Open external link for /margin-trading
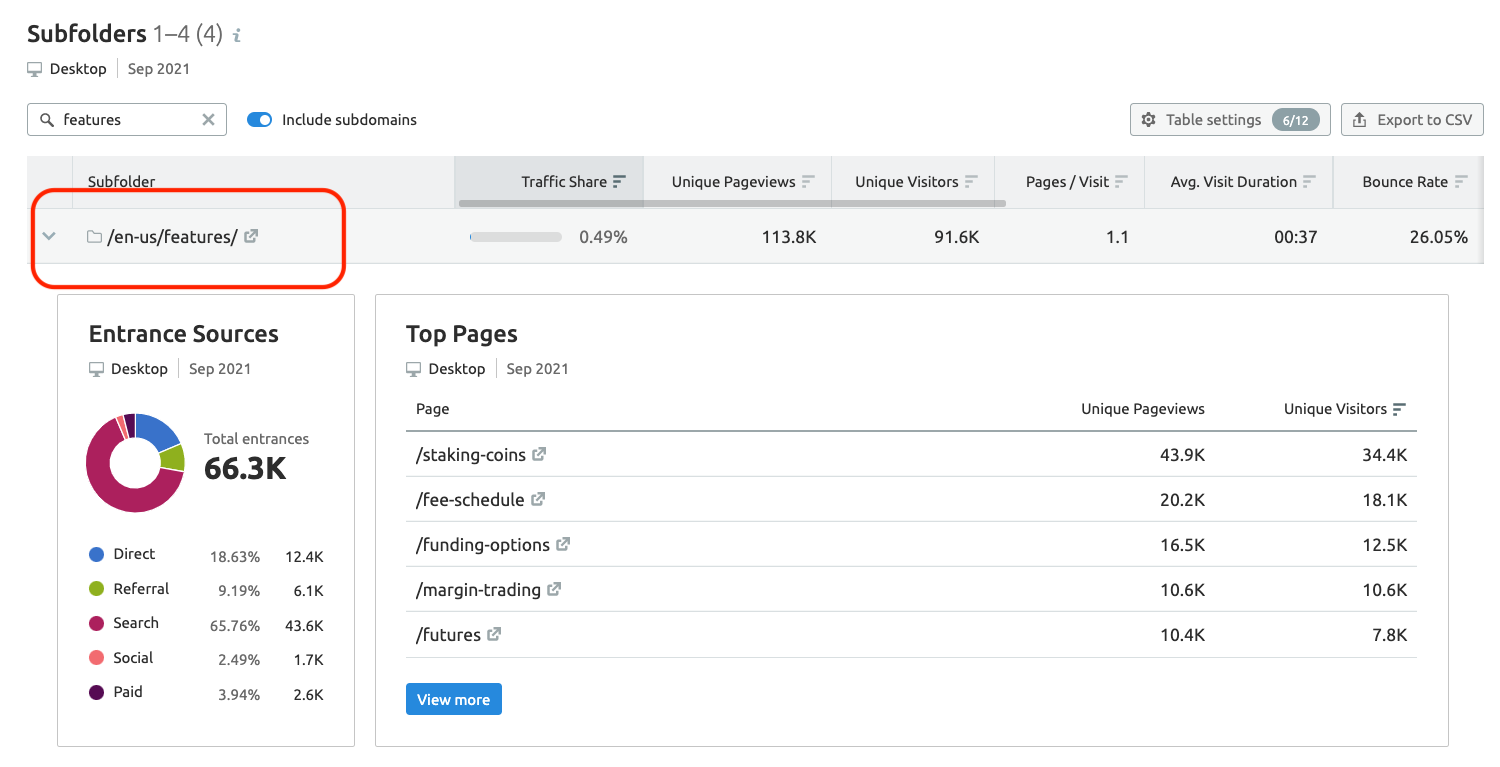 tap(554, 589)
